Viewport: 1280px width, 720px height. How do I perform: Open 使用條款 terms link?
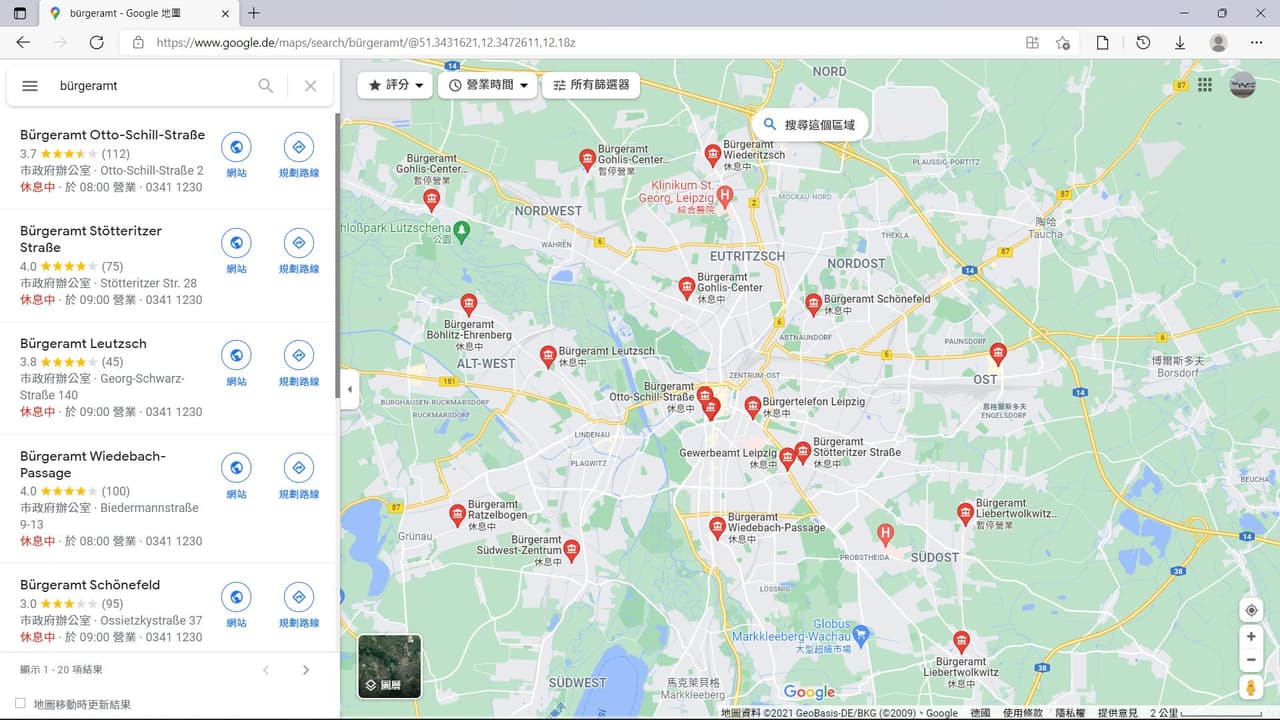(x=1022, y=713)
